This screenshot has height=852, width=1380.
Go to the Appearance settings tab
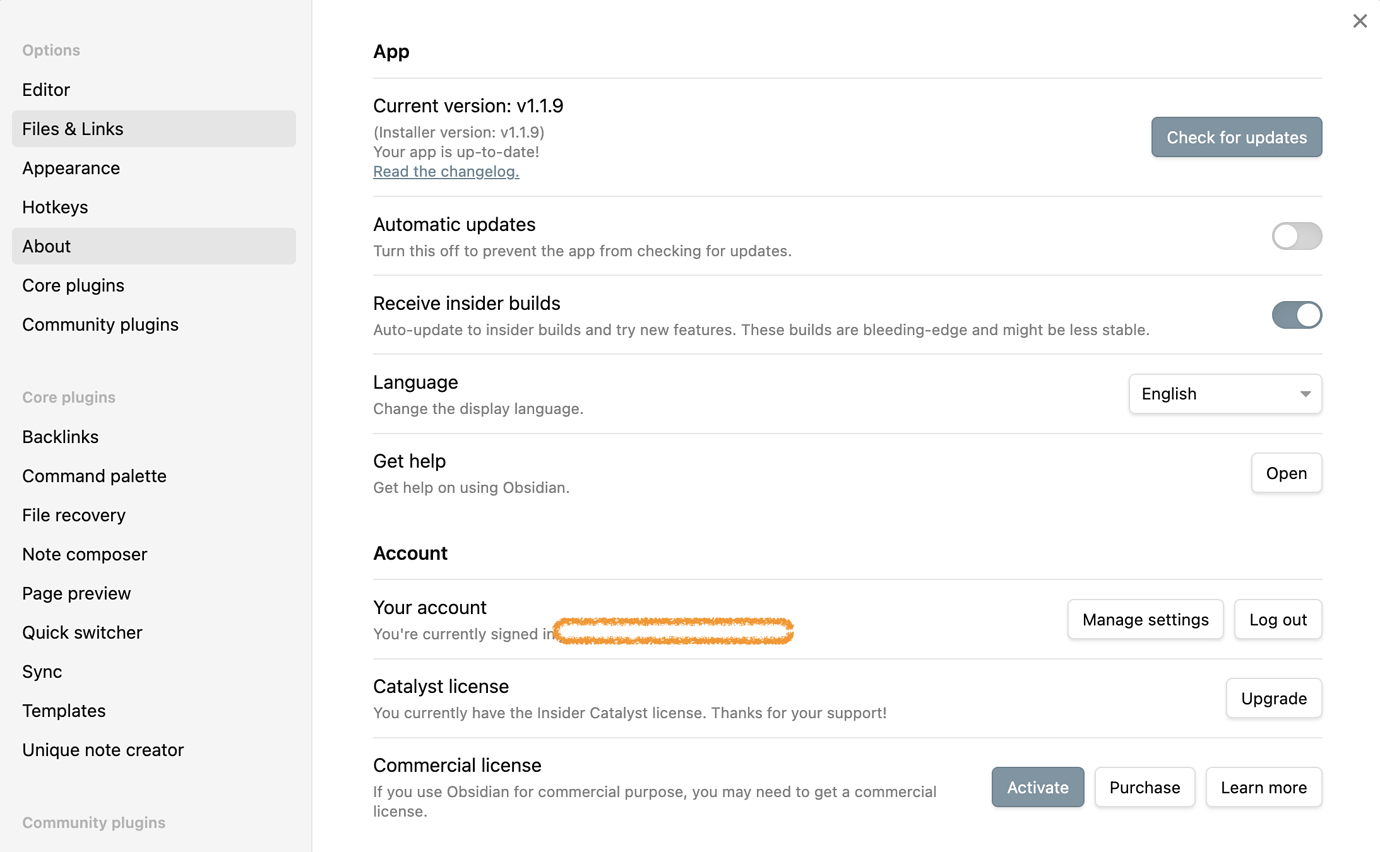(71, 168)
